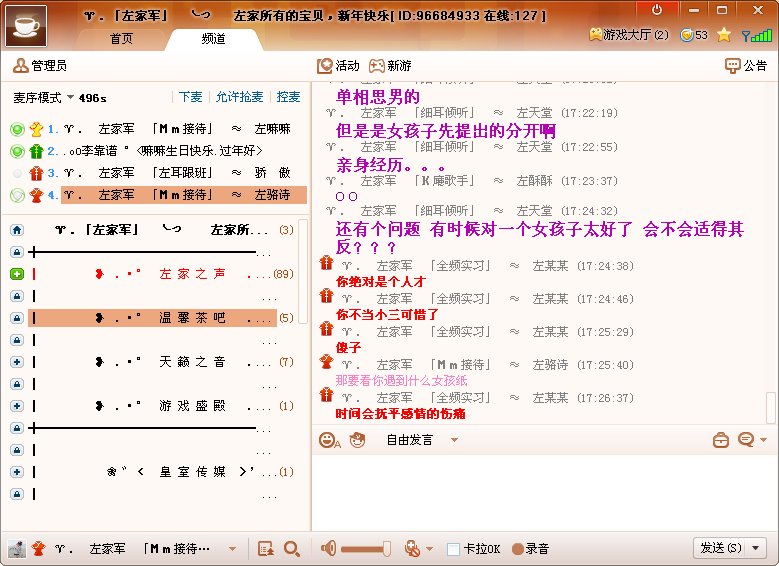
Task: Click the lock icon beside 温馨茶吧
Action: coord(17,318)
